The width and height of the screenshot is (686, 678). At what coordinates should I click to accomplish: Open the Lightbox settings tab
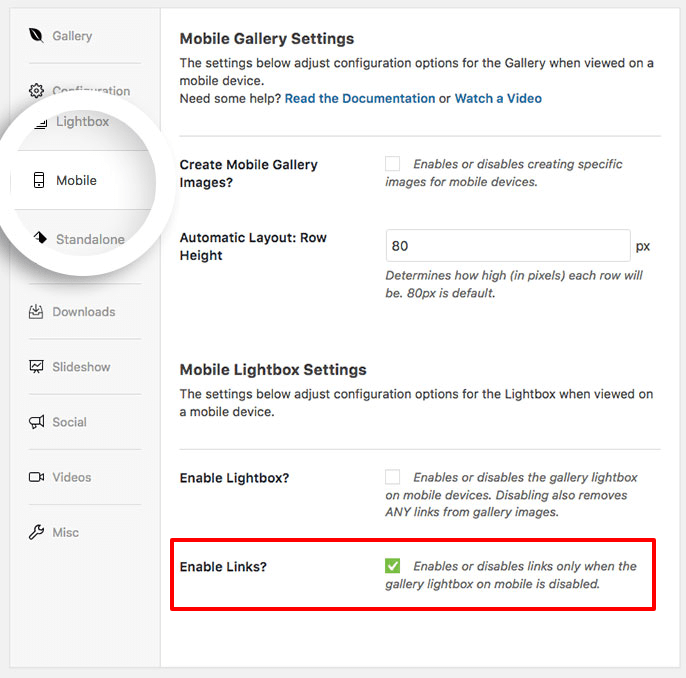pos(82,121)
